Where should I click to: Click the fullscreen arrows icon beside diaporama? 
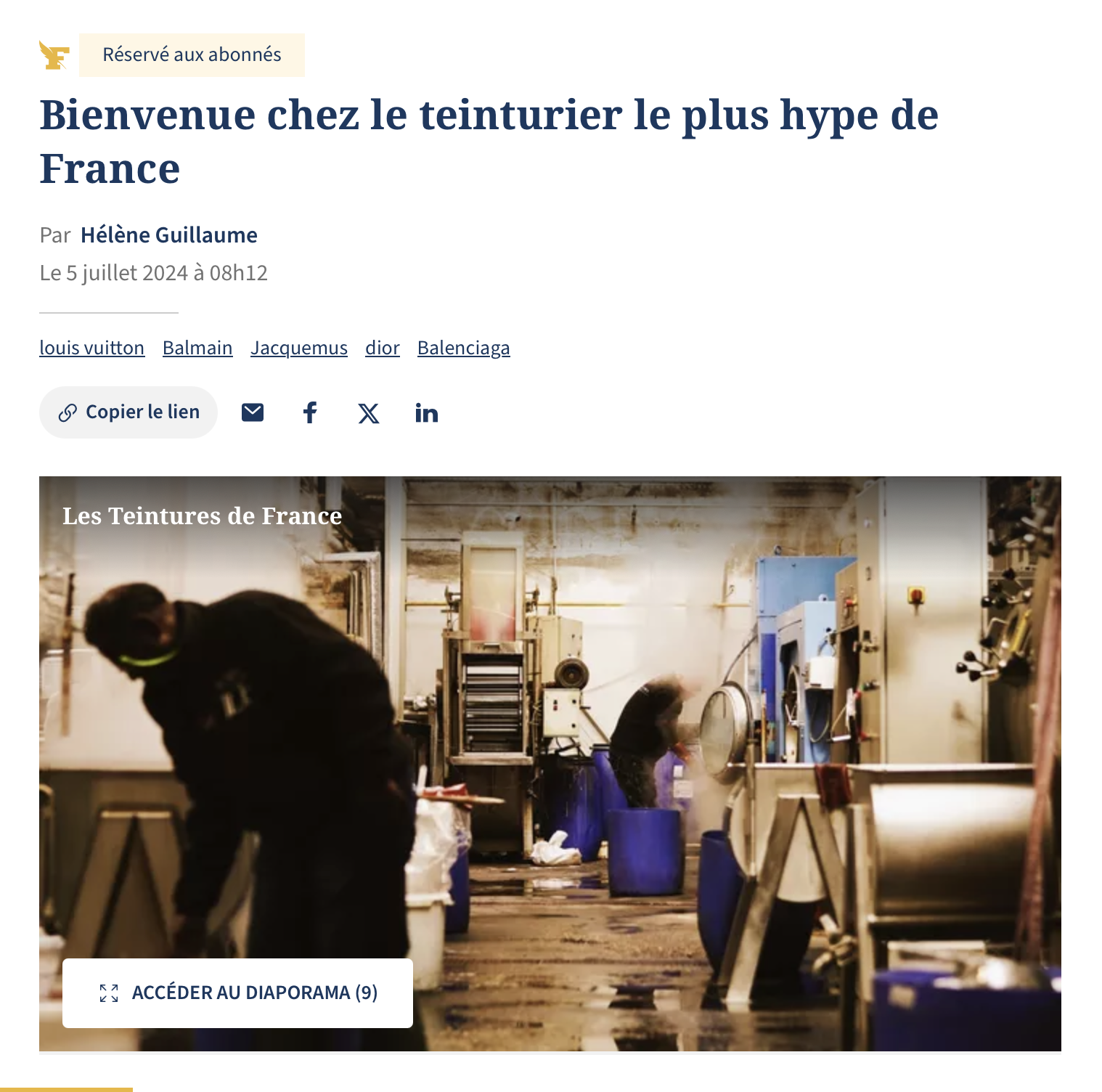coord(109,993)
